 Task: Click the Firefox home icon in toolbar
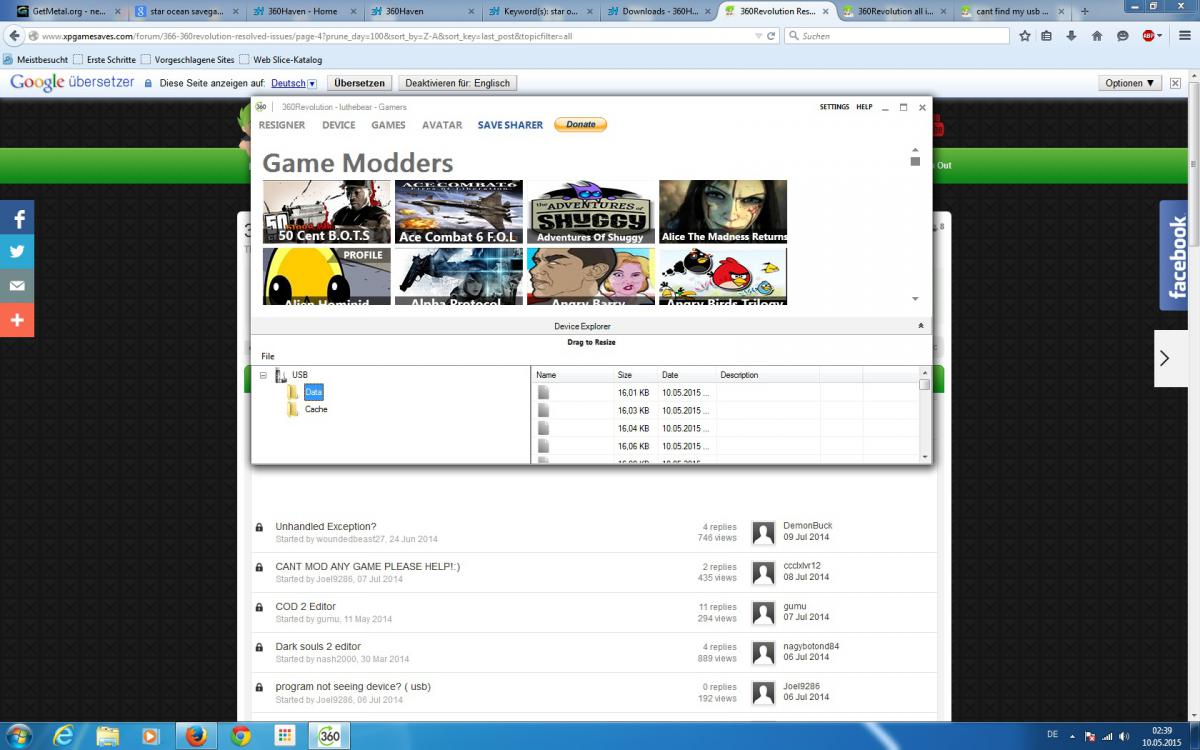pyautogui.click(x=1097, y=36)
